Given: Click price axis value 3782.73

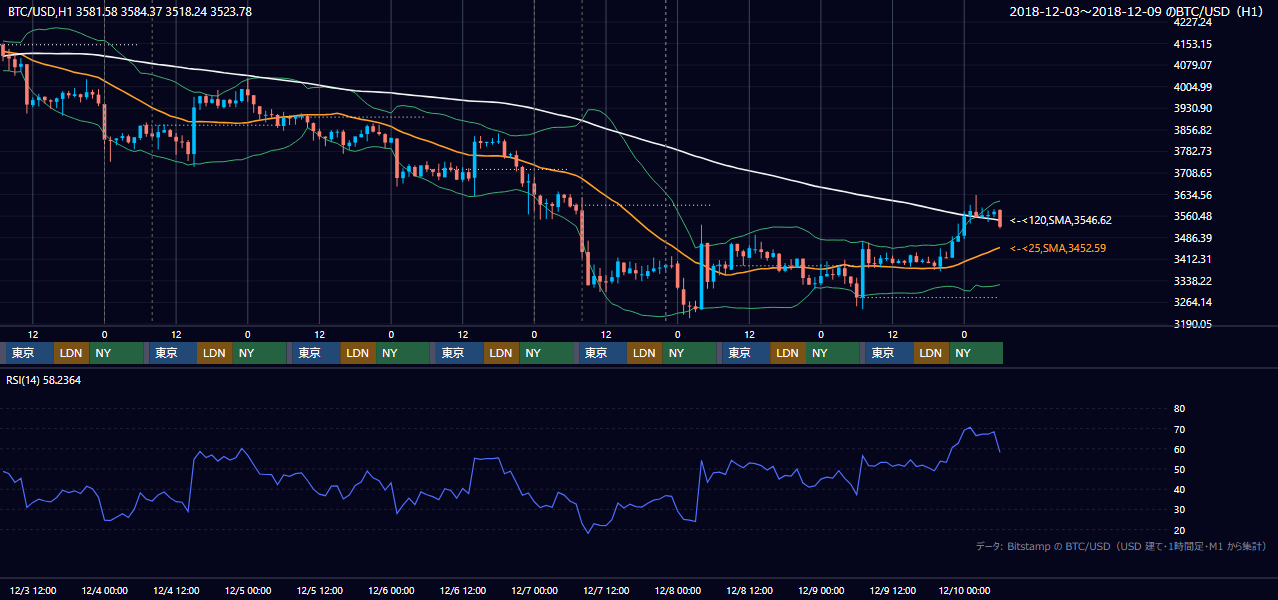Looking at the screenshot, I should tap(1192, 151).
